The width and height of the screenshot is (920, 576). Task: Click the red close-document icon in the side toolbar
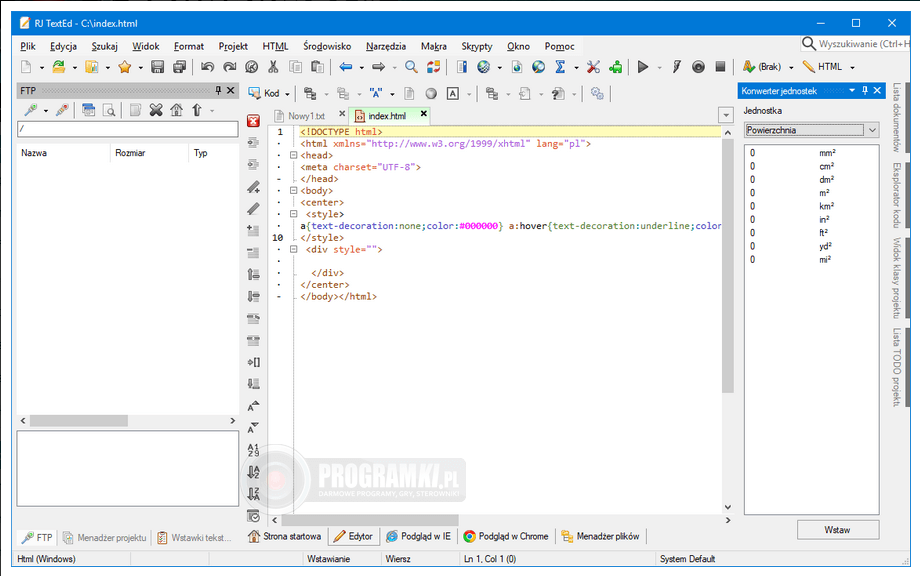pos(253,121)
